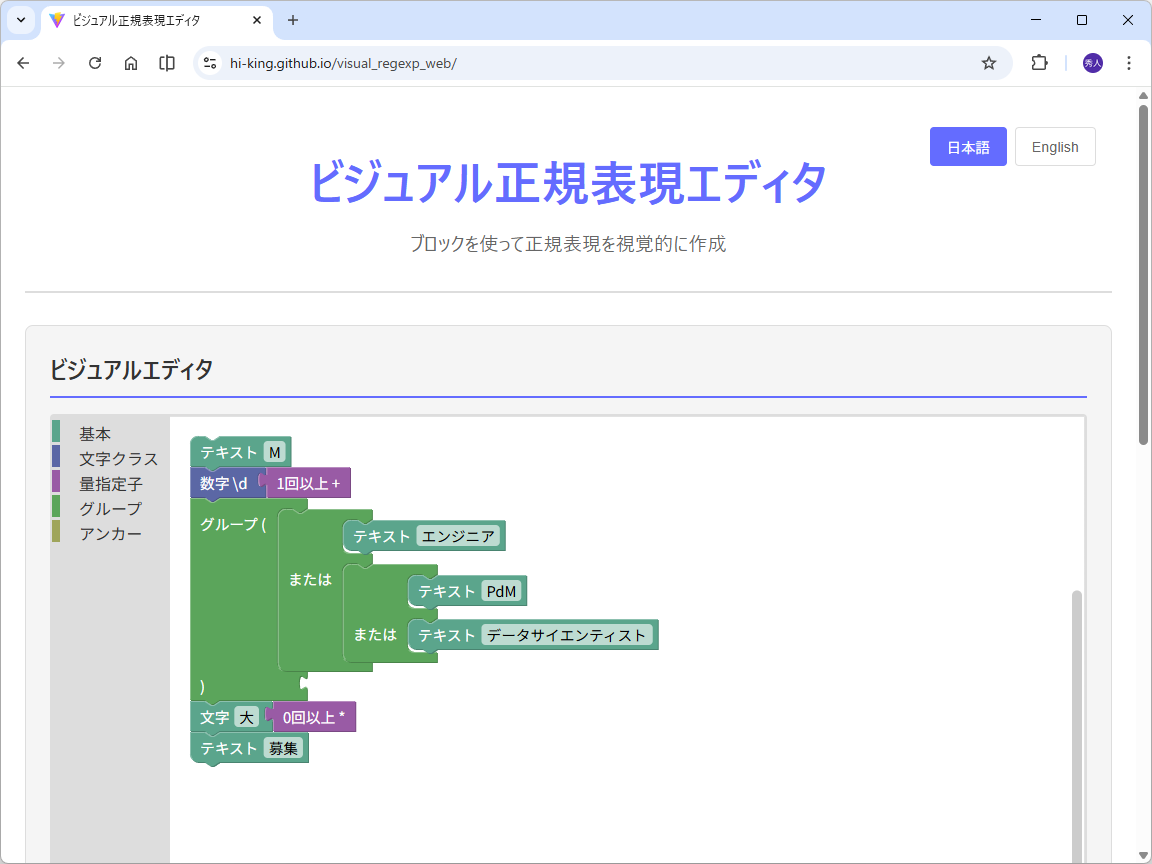Open the 0回以上 * quantifier dropdown

click(x=313, y=717)
